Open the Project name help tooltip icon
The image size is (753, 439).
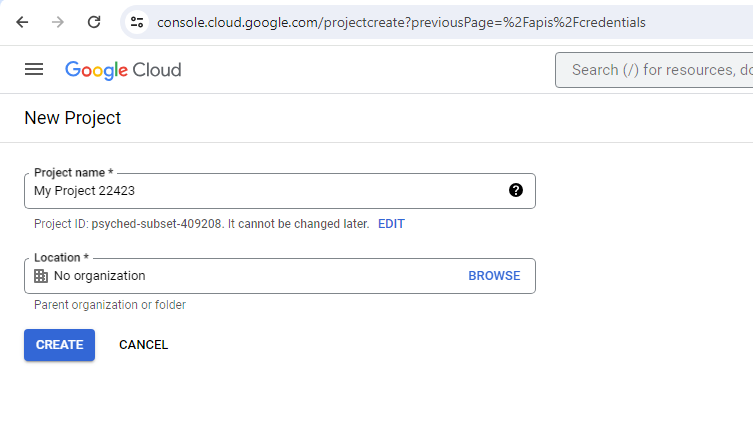(x=516, y=190)
